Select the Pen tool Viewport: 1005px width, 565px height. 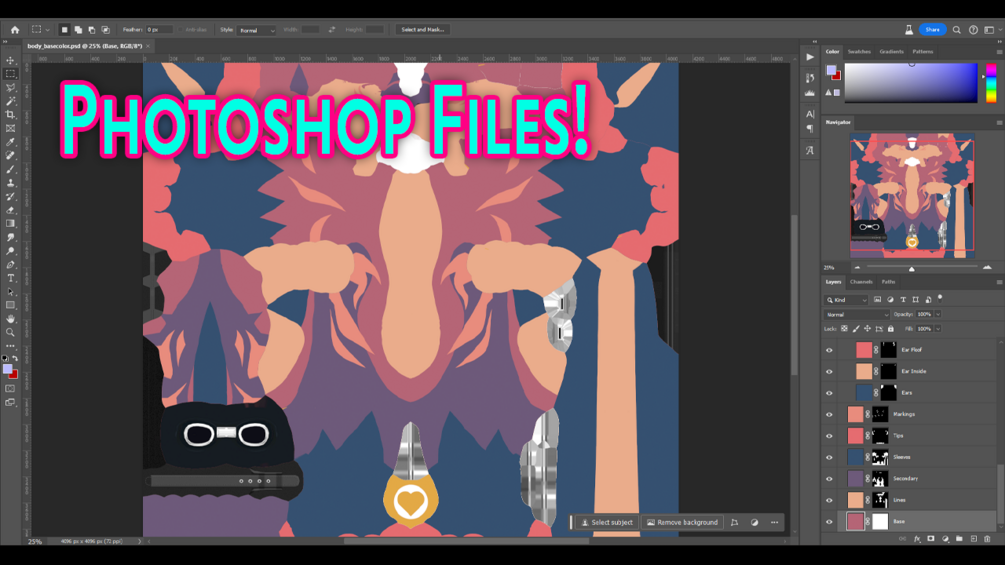point(10,265)
